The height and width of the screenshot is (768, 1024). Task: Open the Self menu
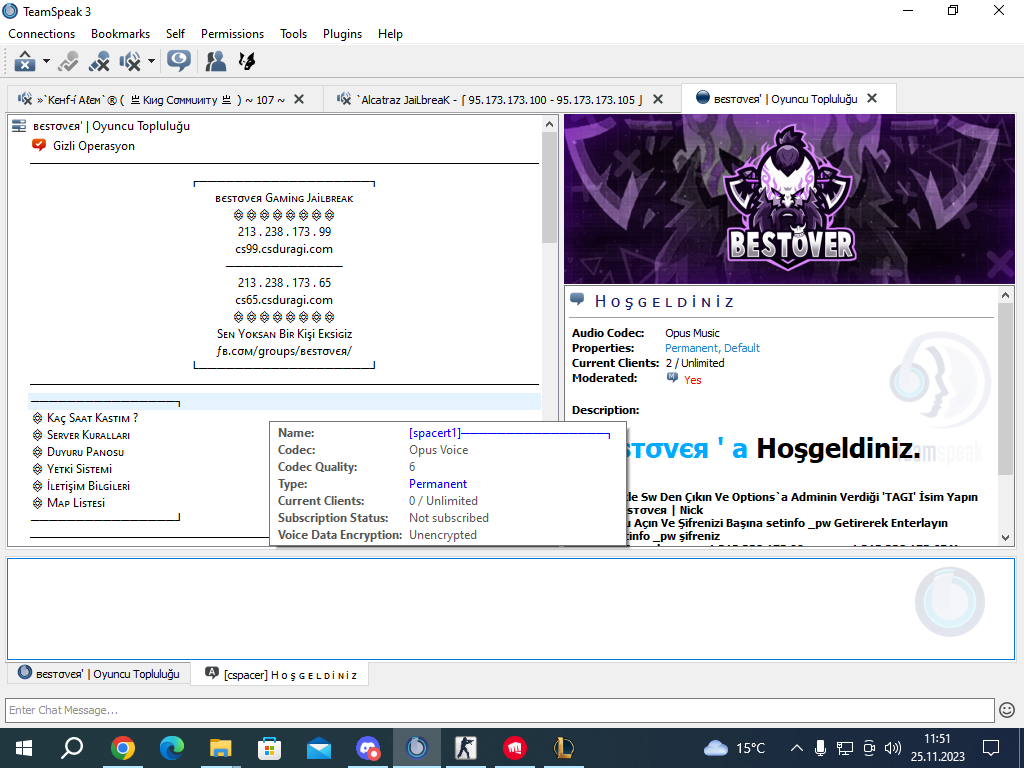coord(175,34)
